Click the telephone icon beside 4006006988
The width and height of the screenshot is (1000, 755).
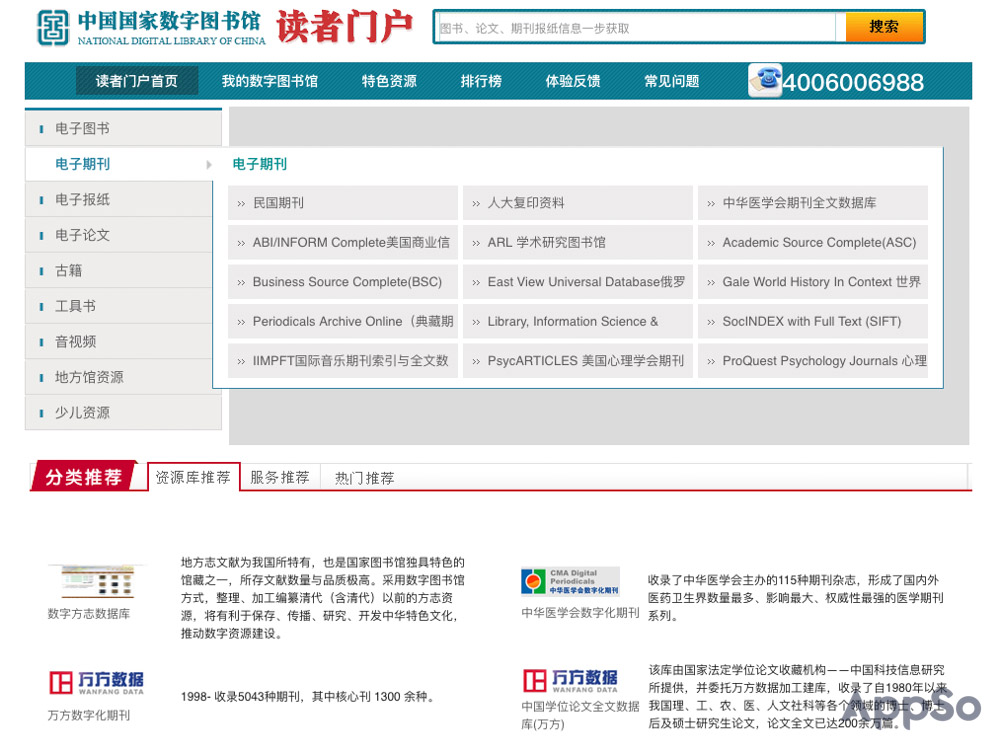[x=764, y=80]
